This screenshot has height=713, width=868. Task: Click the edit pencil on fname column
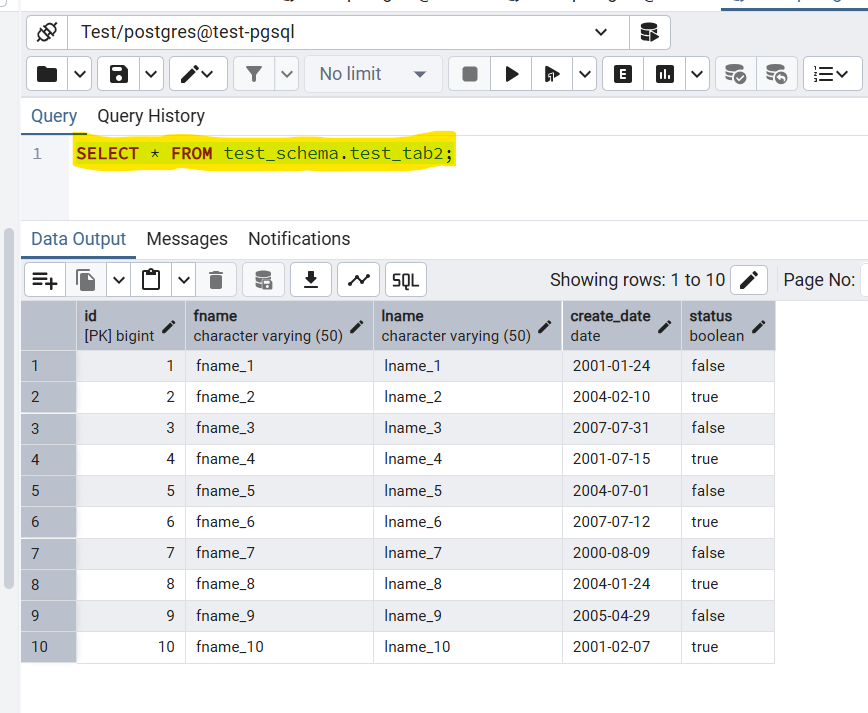tap(357, 327)
